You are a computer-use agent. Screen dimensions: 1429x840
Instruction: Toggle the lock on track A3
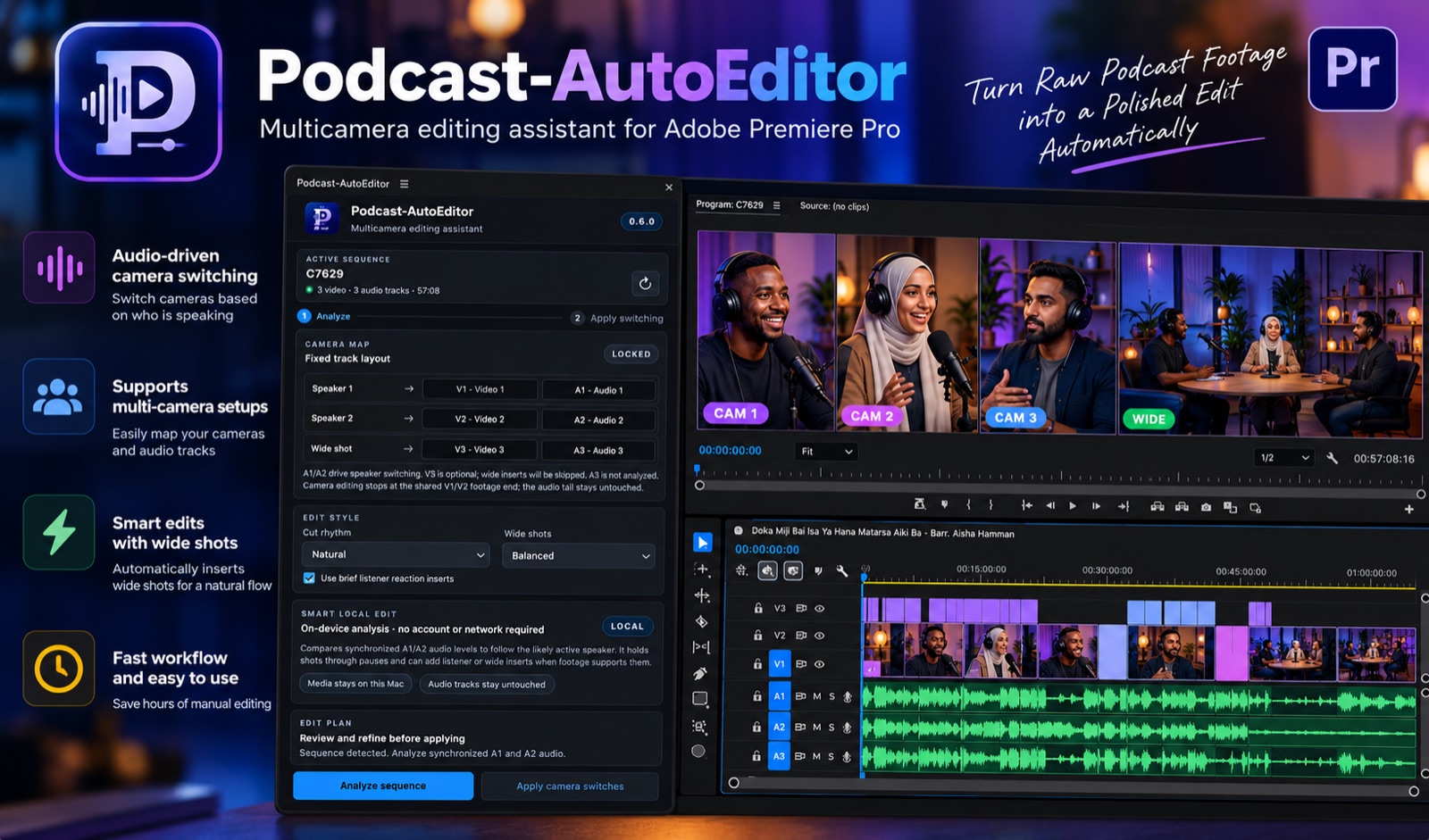(x=756, y=756)
